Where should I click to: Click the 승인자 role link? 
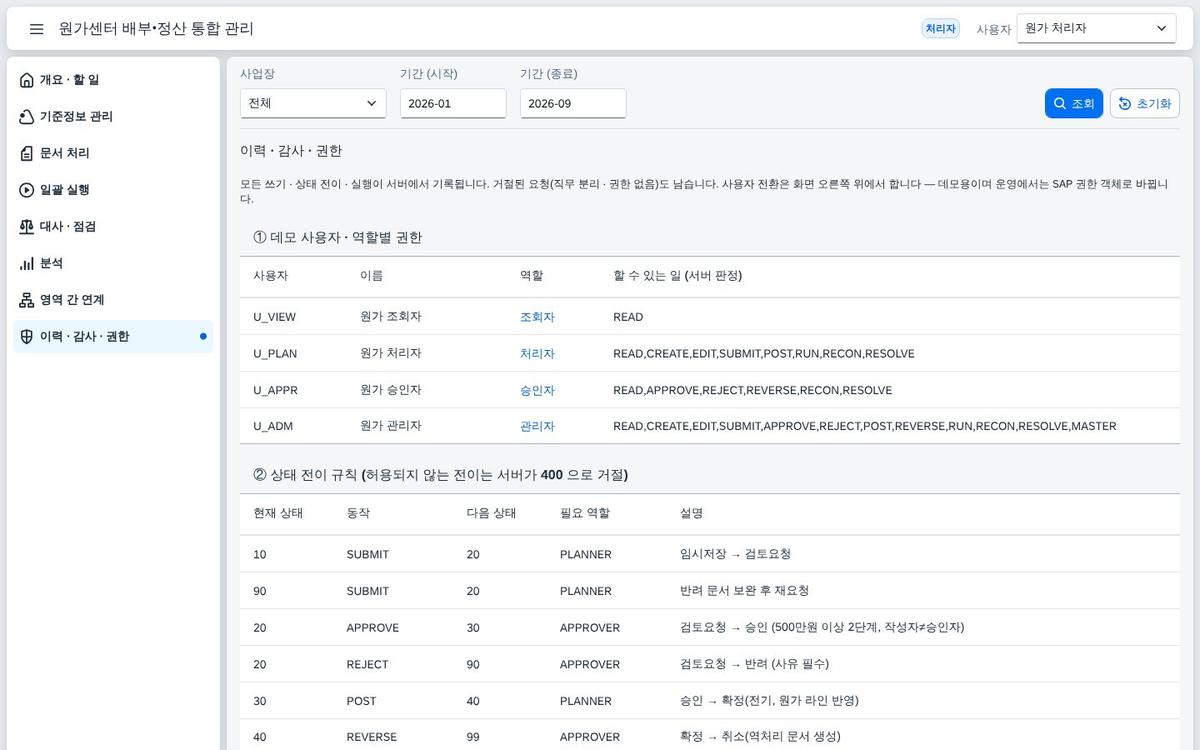click(537, 390)
